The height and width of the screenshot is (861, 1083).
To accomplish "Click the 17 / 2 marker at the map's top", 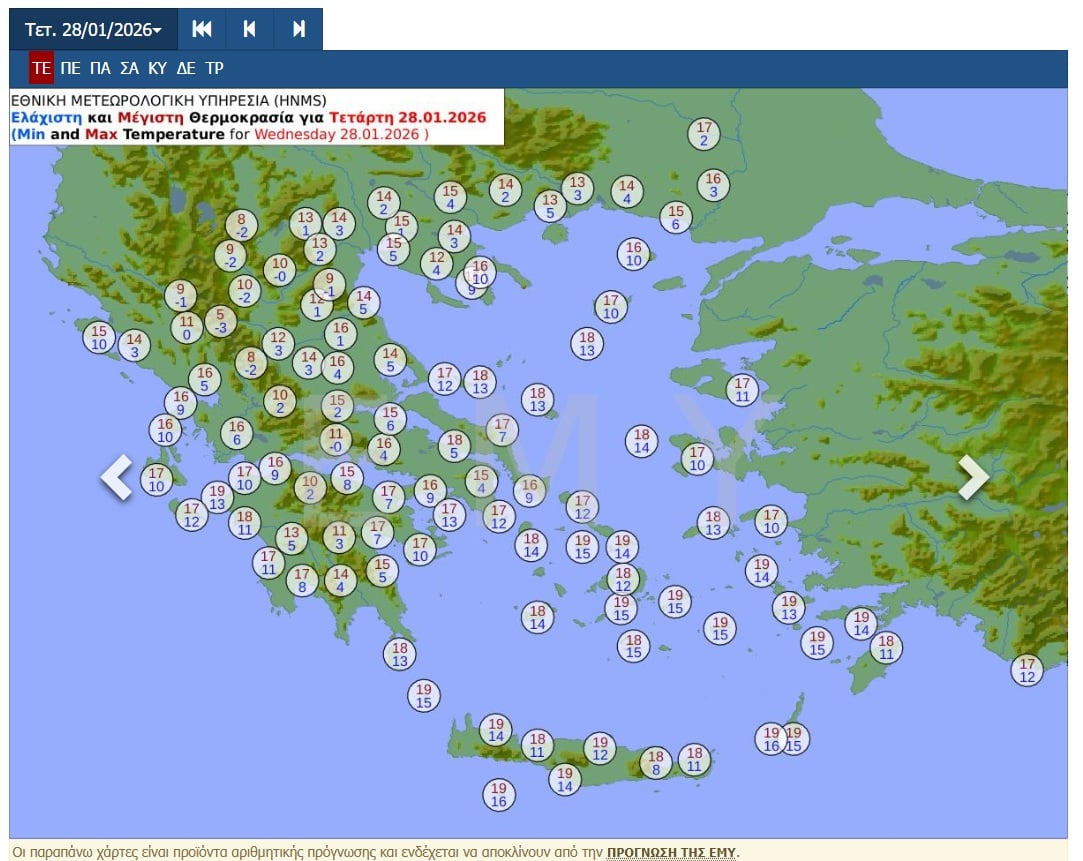I will [704, 134].
